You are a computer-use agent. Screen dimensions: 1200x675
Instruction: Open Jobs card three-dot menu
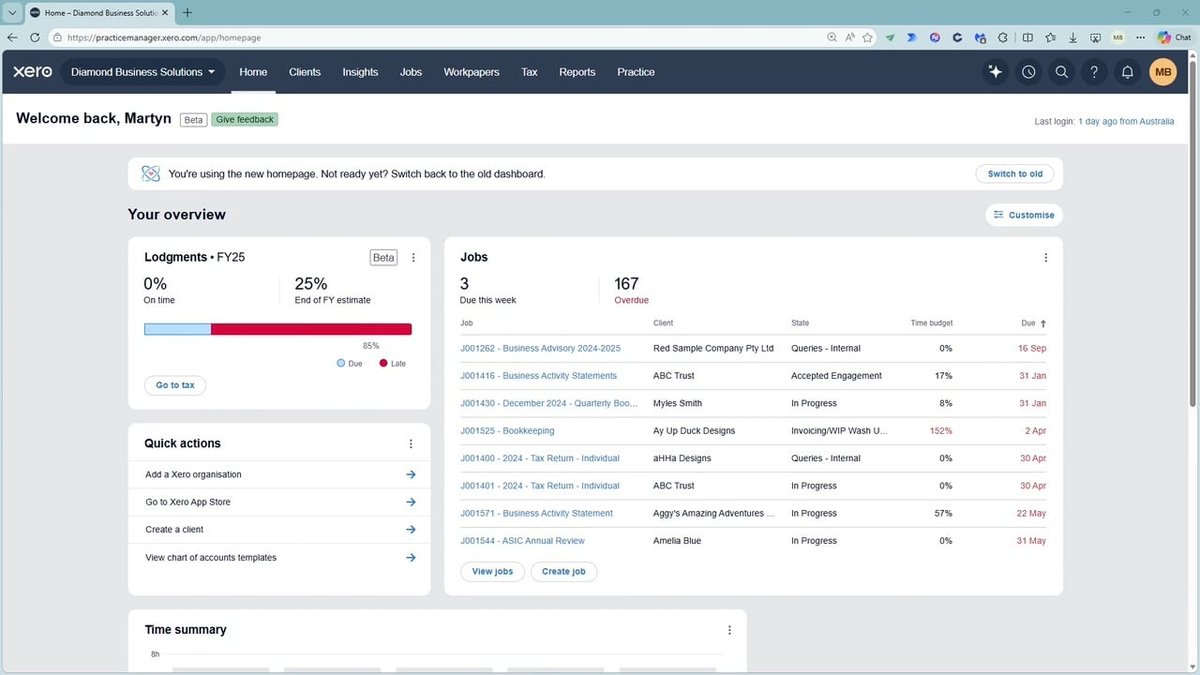coord(1046,257)
